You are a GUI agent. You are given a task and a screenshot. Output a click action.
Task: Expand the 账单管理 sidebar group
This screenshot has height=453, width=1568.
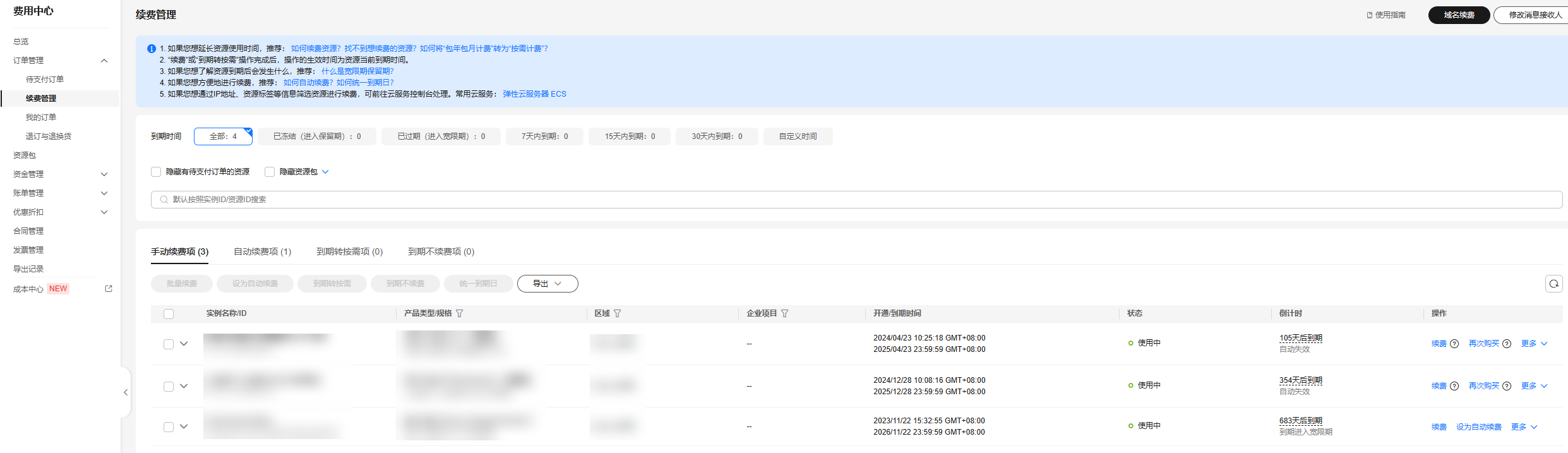[x=104, y=193]
